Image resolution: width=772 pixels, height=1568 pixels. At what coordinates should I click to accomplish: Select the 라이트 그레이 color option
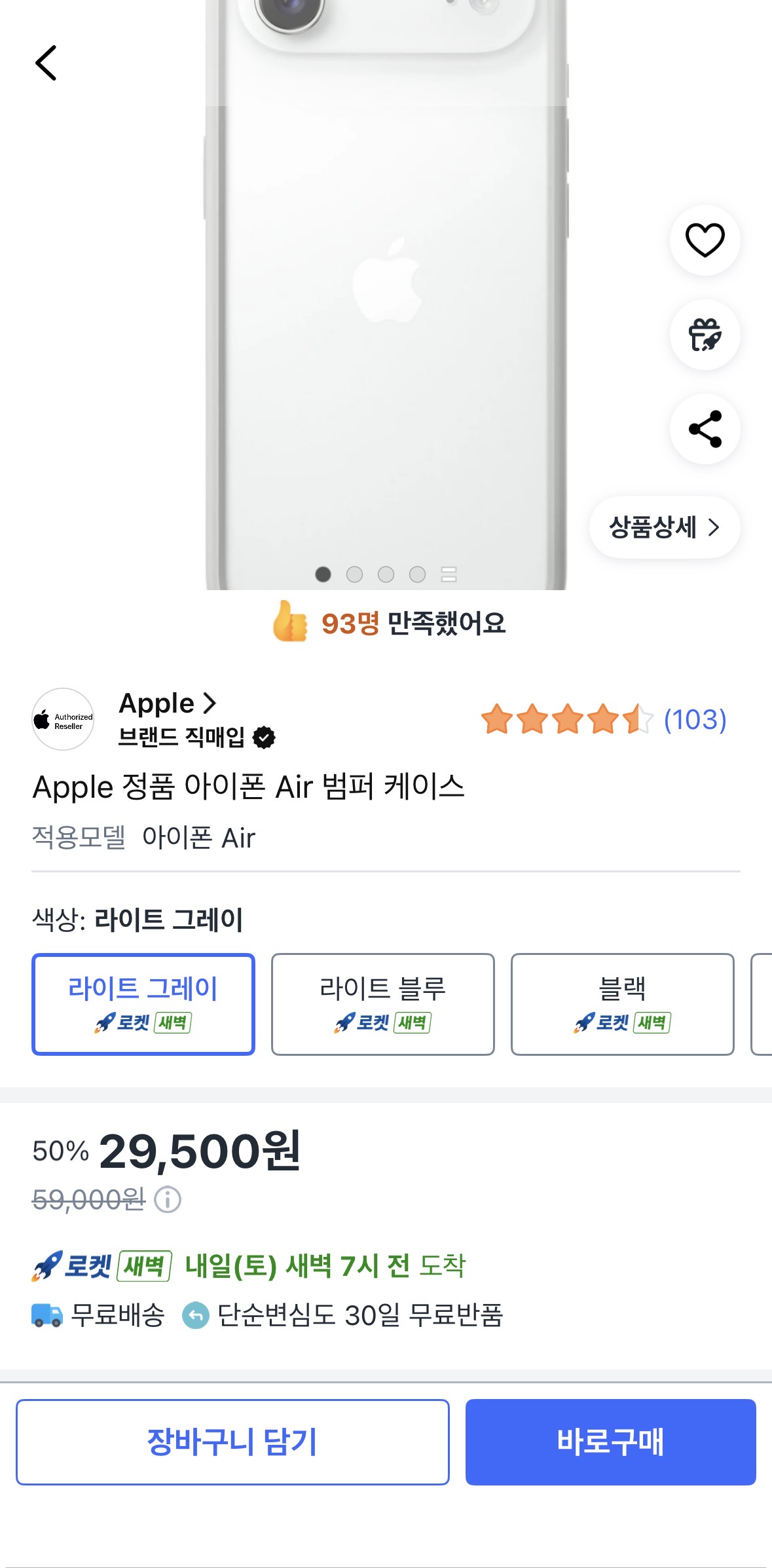coord(143,1004)
